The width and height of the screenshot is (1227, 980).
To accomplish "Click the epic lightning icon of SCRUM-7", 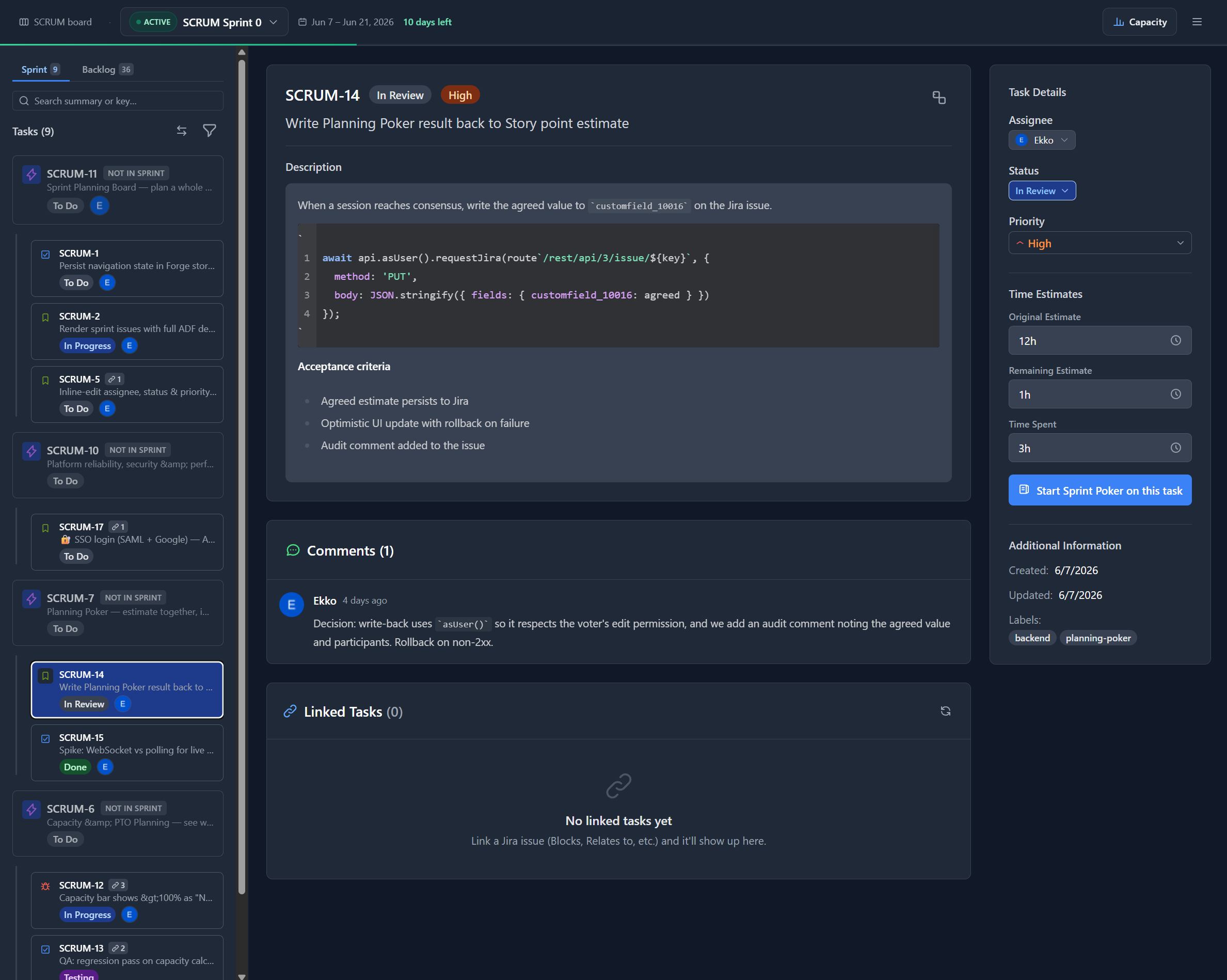I will tap(31, 599).
